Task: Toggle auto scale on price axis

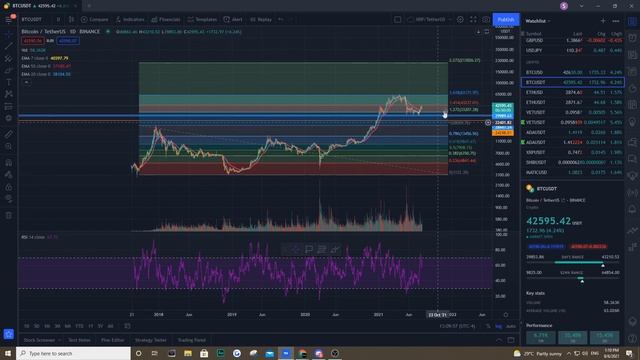Action: coord(511,326)
